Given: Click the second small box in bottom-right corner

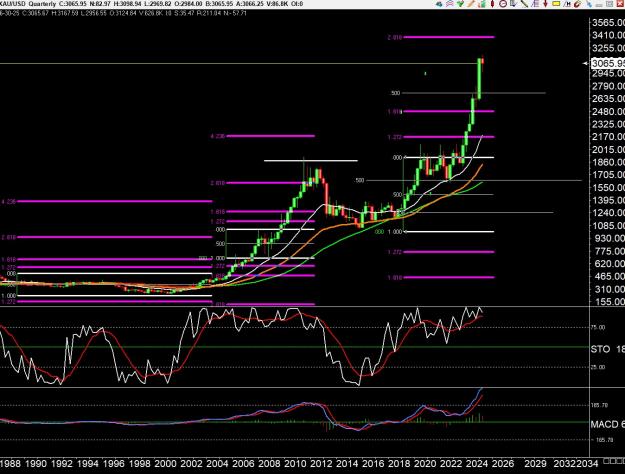Looking at the screenshot, I should click(612, 461).
